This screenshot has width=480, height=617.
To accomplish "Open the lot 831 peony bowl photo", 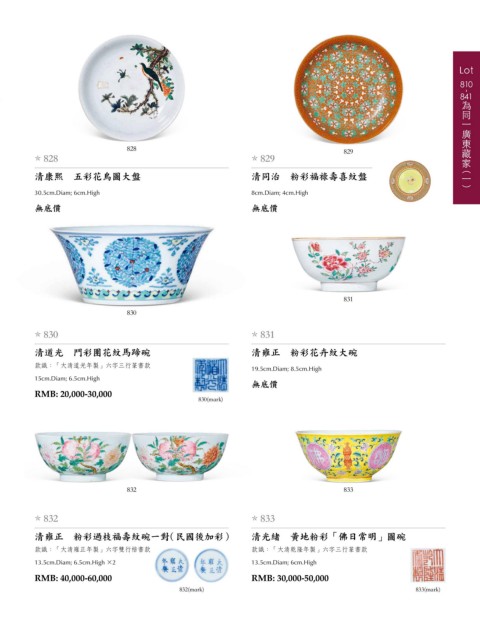I will 348,264.
